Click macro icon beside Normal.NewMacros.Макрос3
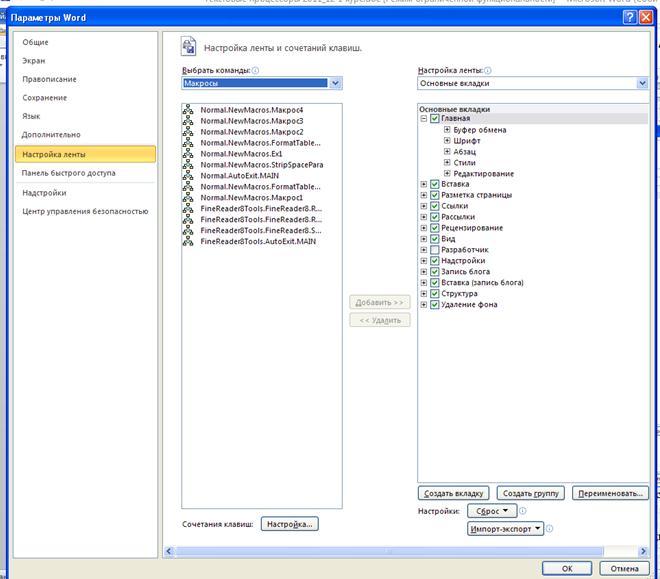Screen dimensions: 660x579 coord(188,121)
